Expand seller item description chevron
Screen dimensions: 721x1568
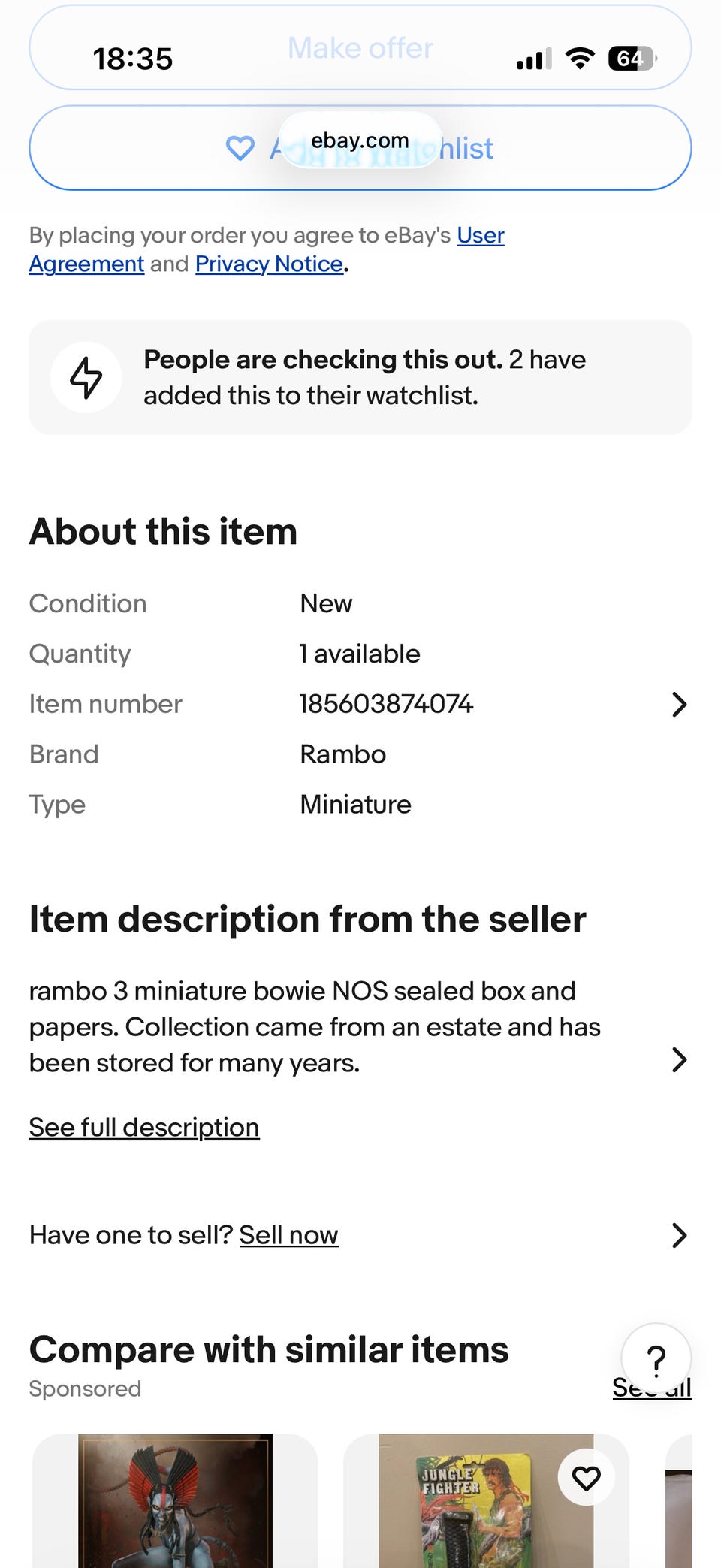pos(679,1059)
